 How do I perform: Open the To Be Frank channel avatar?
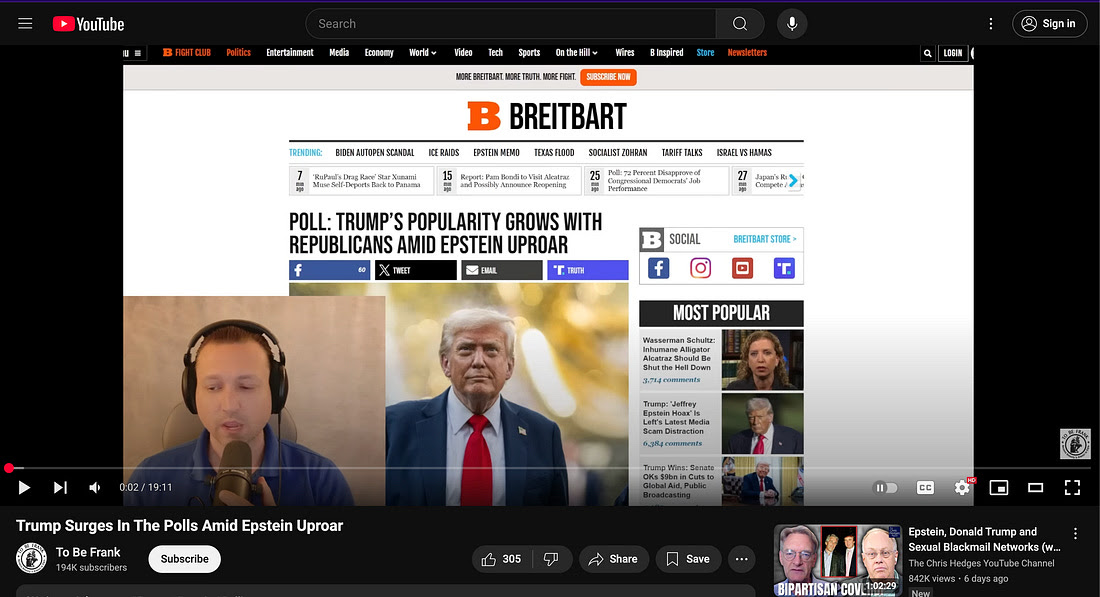pyautogui.click(x=32, y=559)
